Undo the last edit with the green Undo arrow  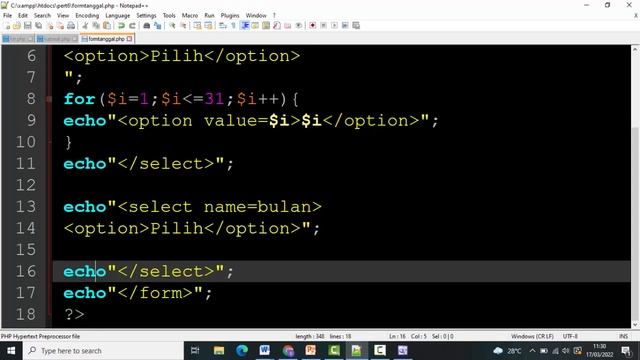[x=121, y=25]
